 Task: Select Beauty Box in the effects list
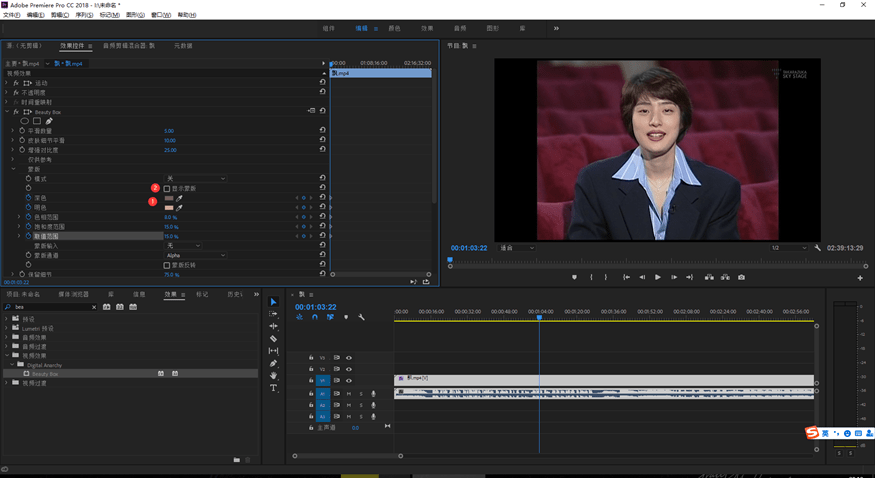coord(46,373)
